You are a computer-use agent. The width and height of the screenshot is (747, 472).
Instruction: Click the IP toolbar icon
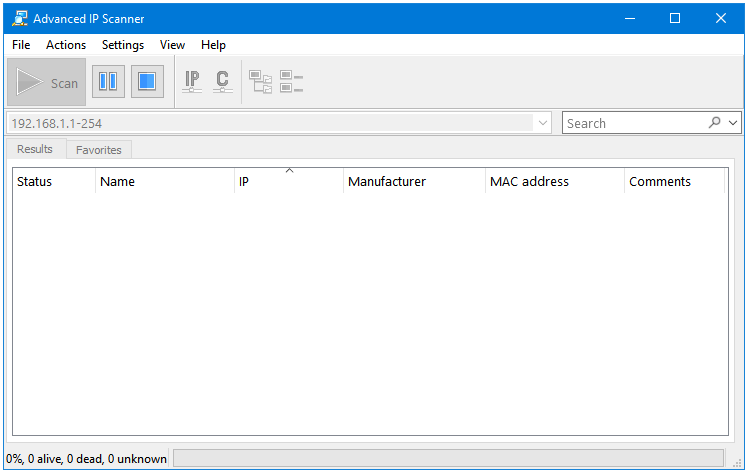192,81
